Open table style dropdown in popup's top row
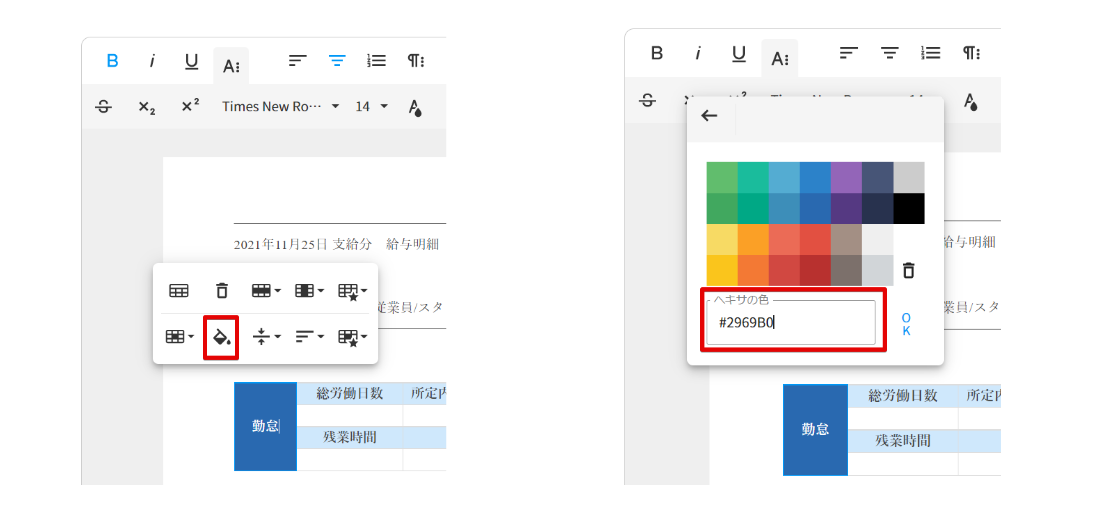 (x=352, y=291)
